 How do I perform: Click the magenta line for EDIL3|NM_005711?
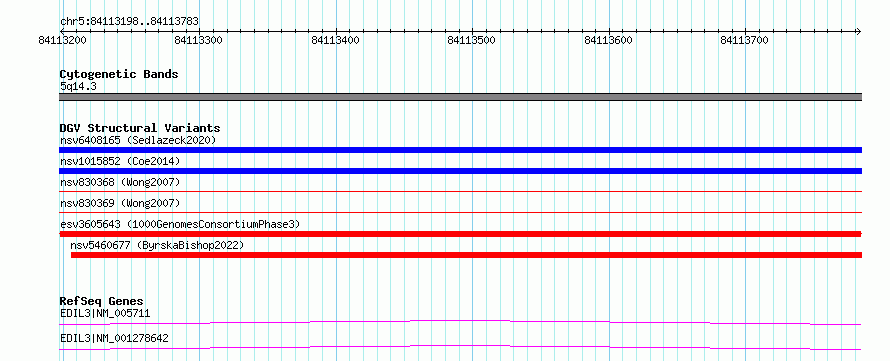pos(460,322)
